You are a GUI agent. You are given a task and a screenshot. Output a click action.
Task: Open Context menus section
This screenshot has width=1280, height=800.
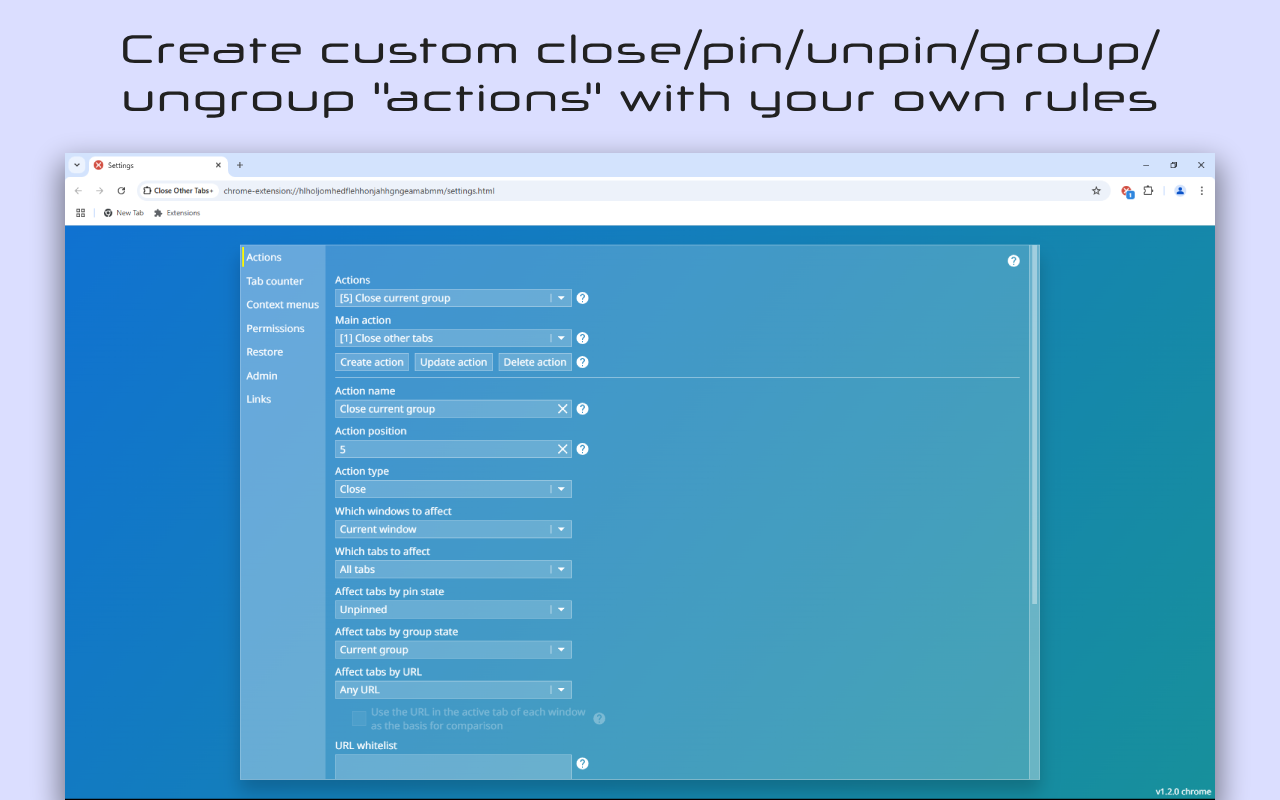pyautogui.click(x=283, y=305)
